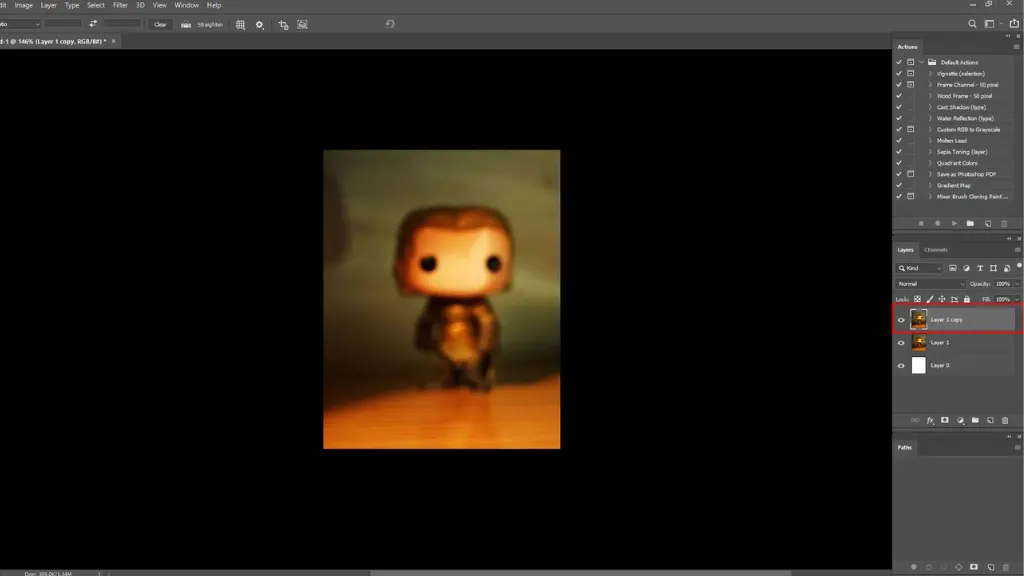
Task: Hide Layer 0 with eye icon
Action: coord(901,366)
